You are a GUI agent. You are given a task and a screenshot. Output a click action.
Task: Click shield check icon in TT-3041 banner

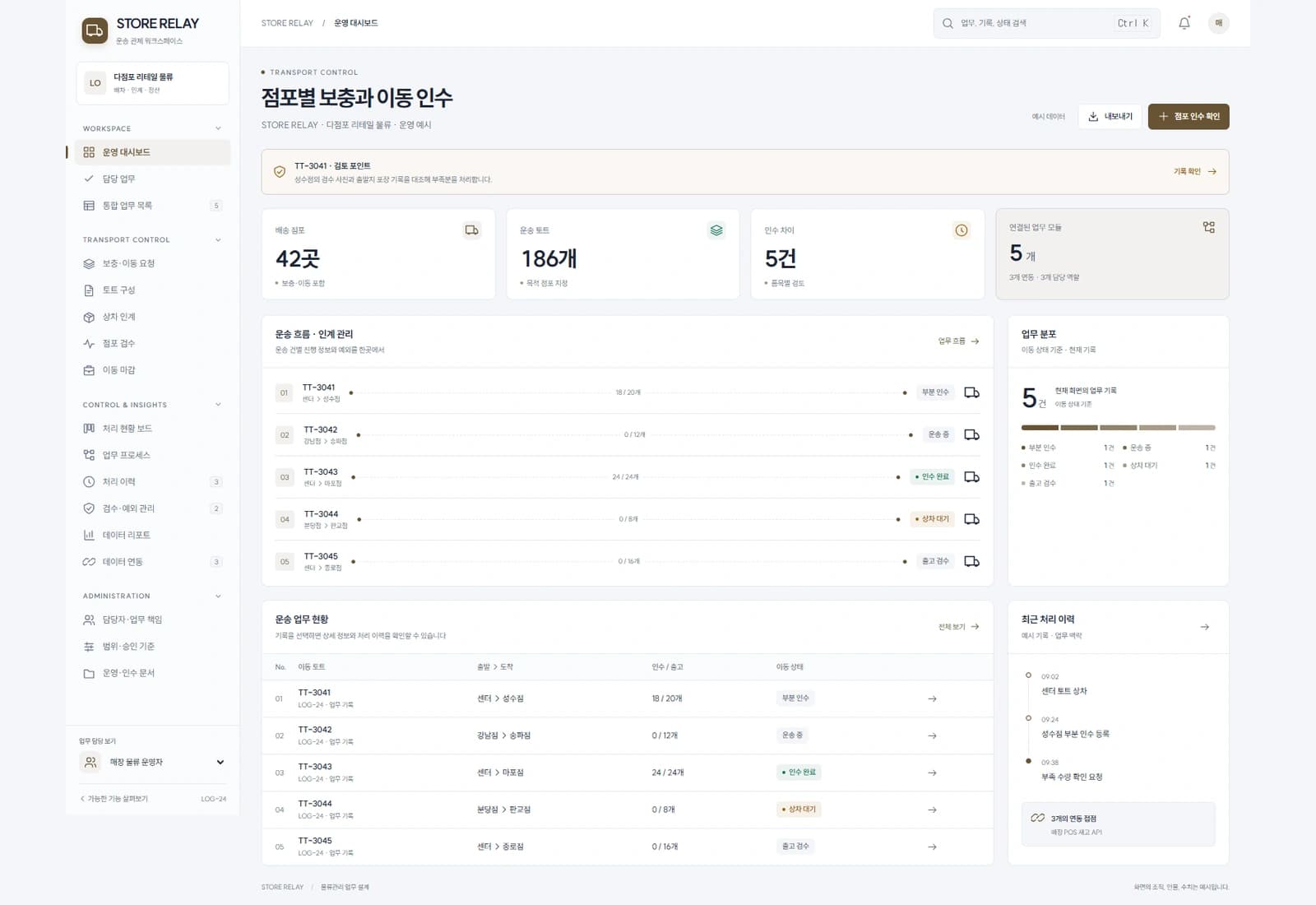pyautogui.click(x=280, y=172)
